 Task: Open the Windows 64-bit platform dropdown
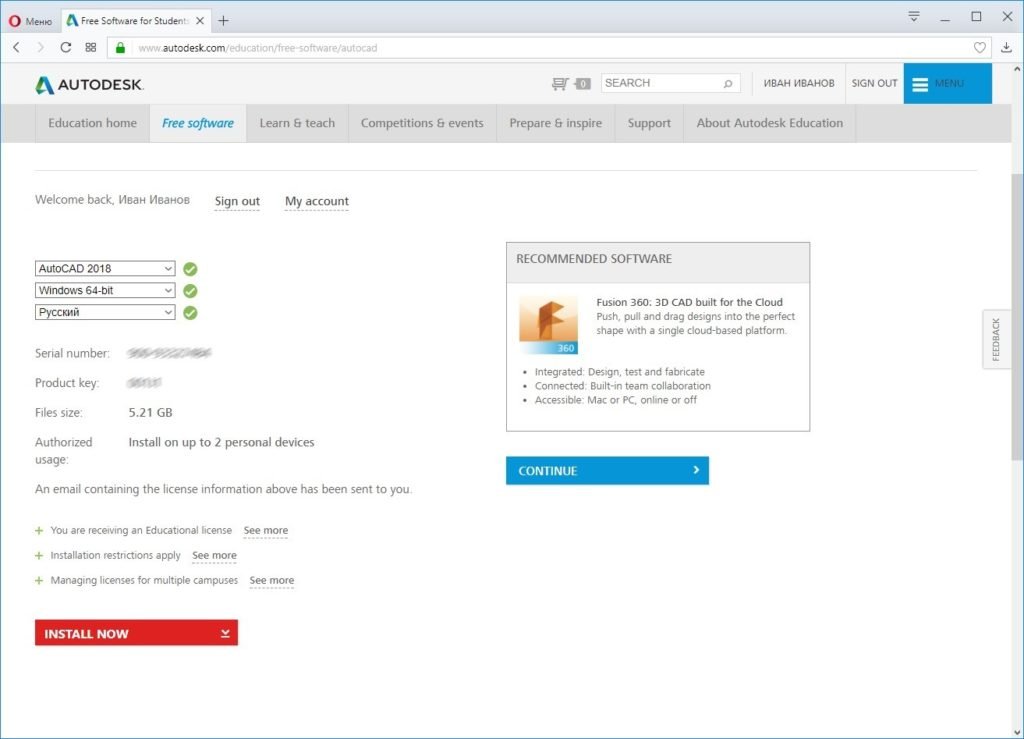tap(105, 290)
